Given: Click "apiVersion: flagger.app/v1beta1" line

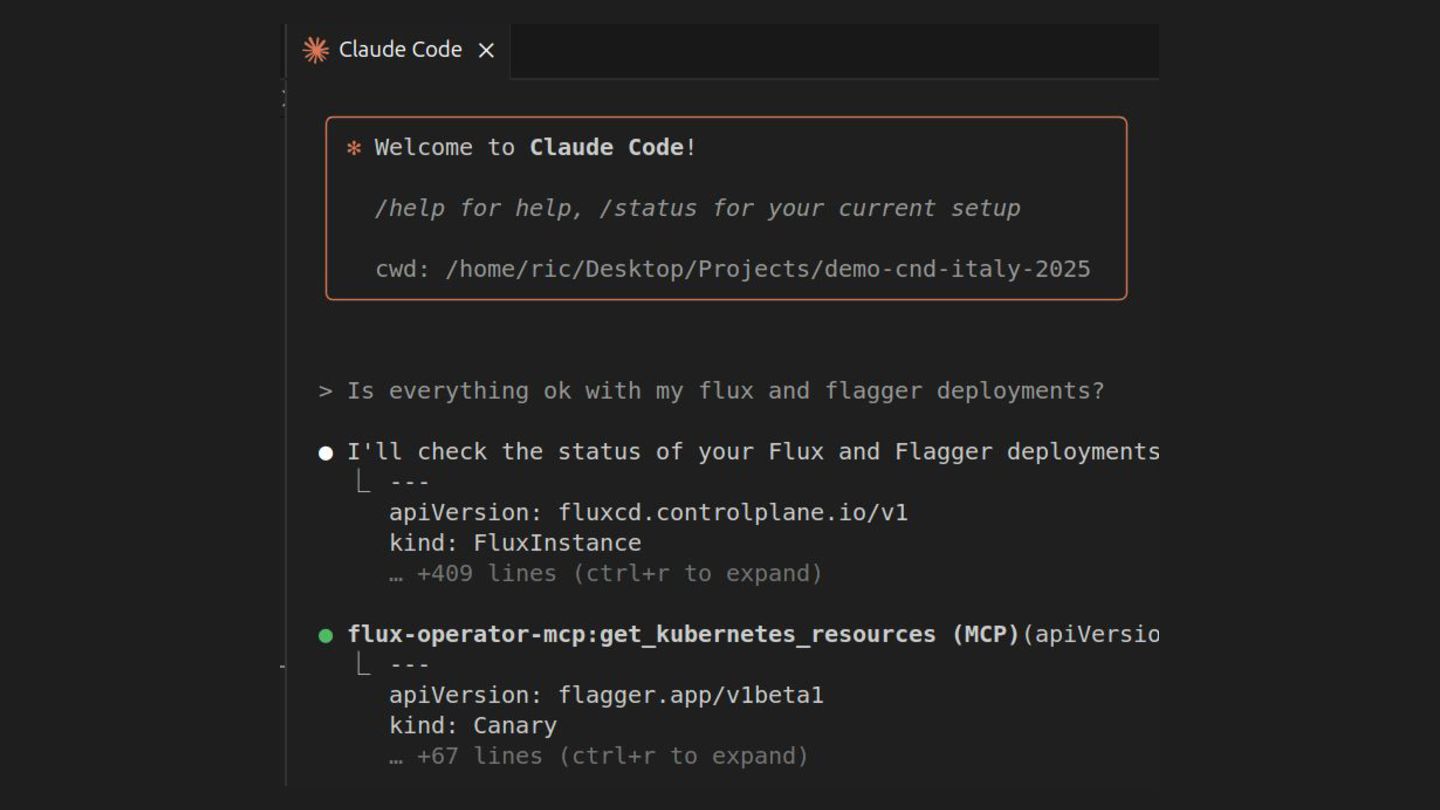Looking at the screenshot, I should [606, 695].
